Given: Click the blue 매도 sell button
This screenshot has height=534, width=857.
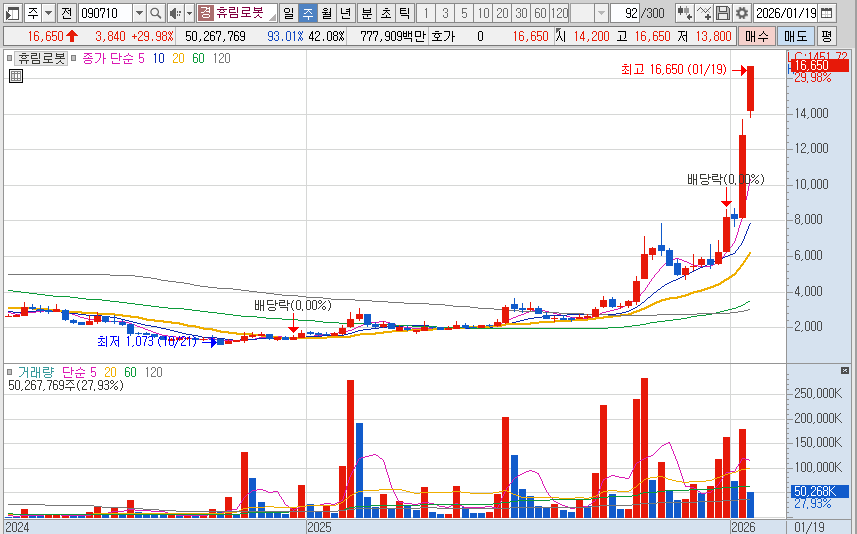Looking at the screenshot, I should pos(796,36).
